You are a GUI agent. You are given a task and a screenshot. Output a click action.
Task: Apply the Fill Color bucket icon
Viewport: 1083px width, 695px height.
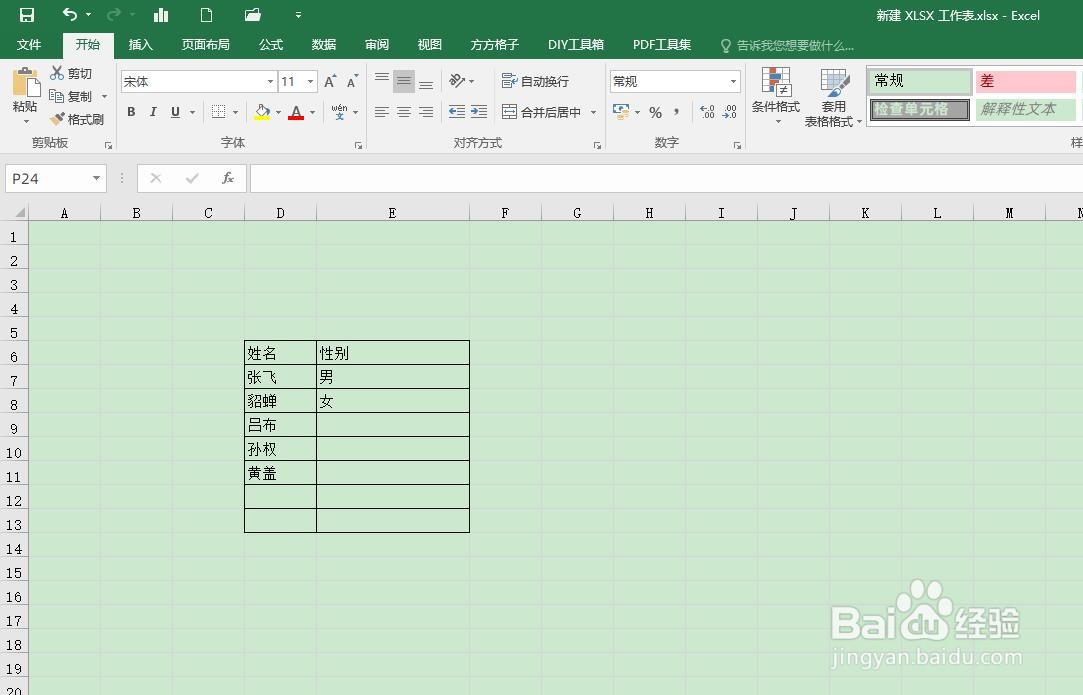(x=260, y=112)
